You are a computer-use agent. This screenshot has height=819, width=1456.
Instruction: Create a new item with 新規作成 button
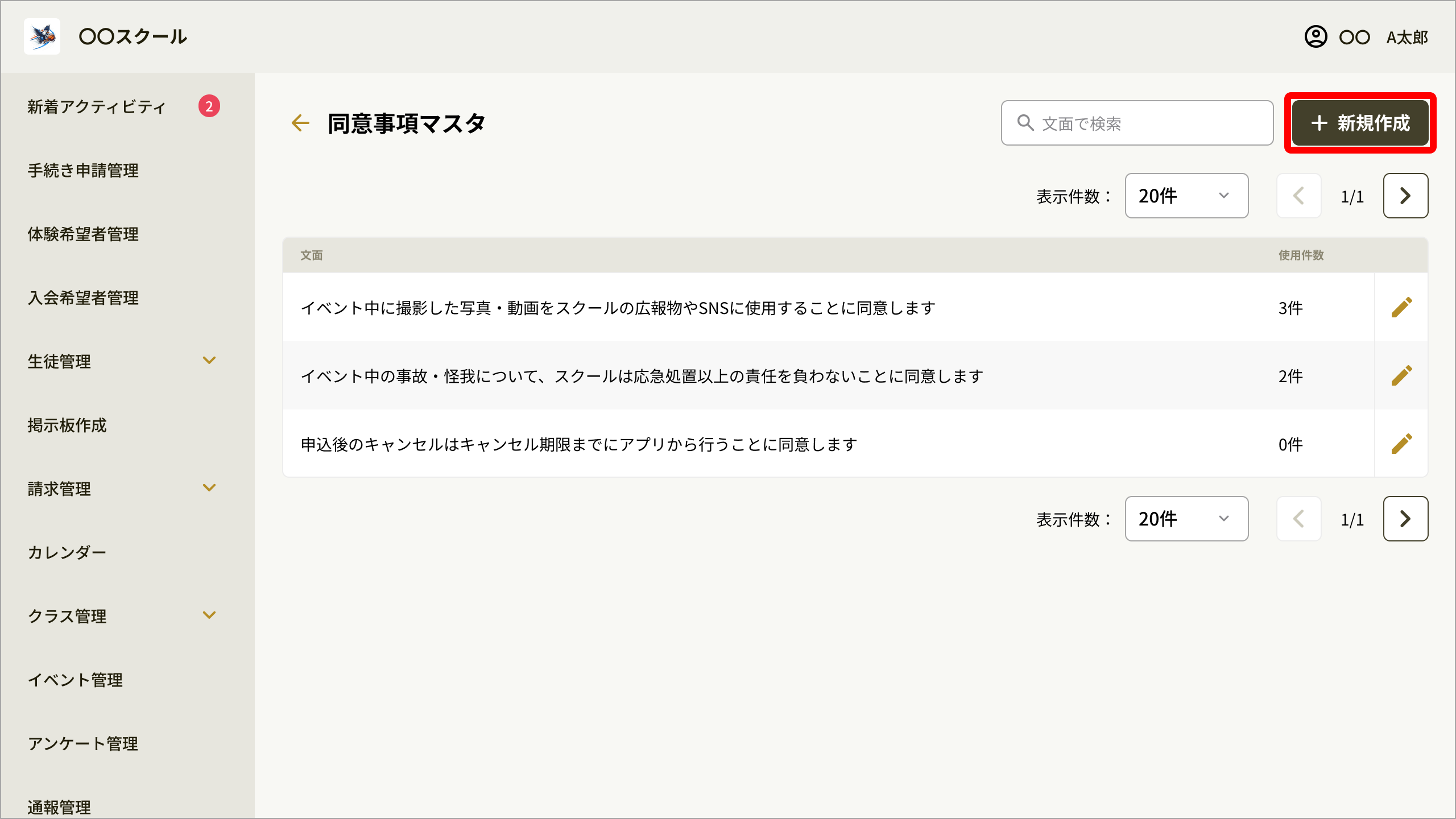pos(1360,123)
